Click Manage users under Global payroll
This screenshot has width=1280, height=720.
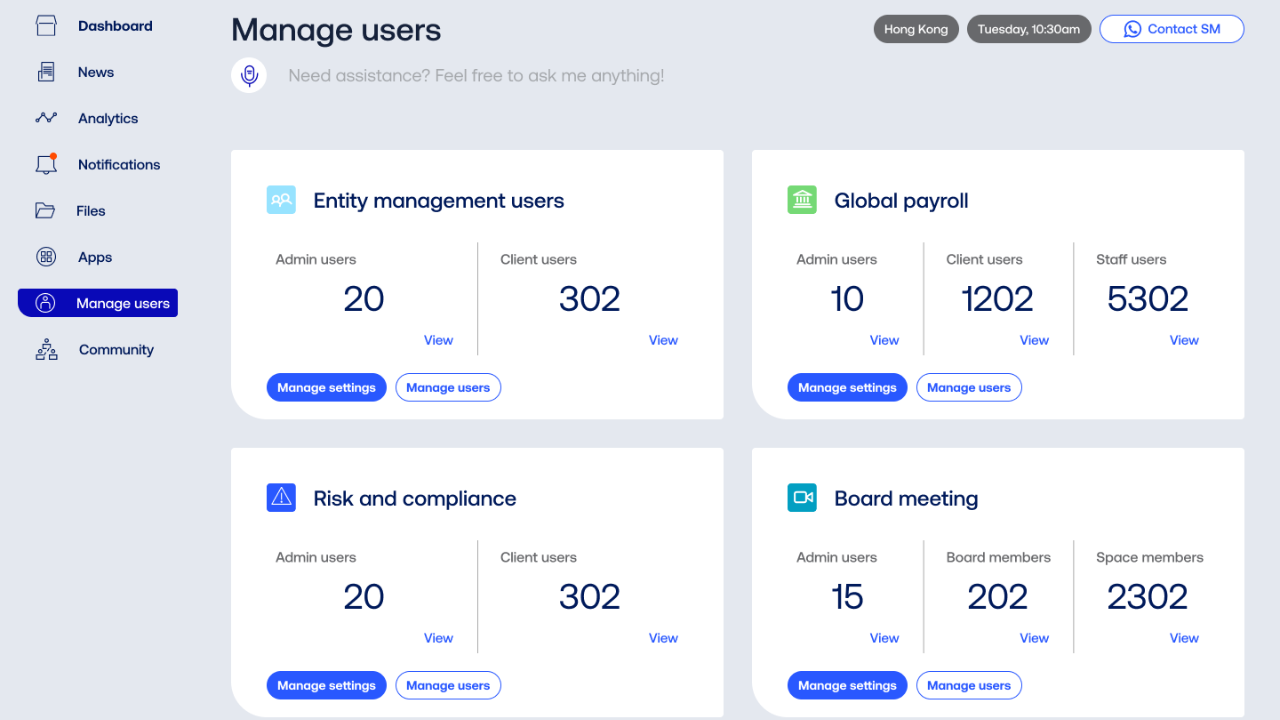[x=968, y=388]
